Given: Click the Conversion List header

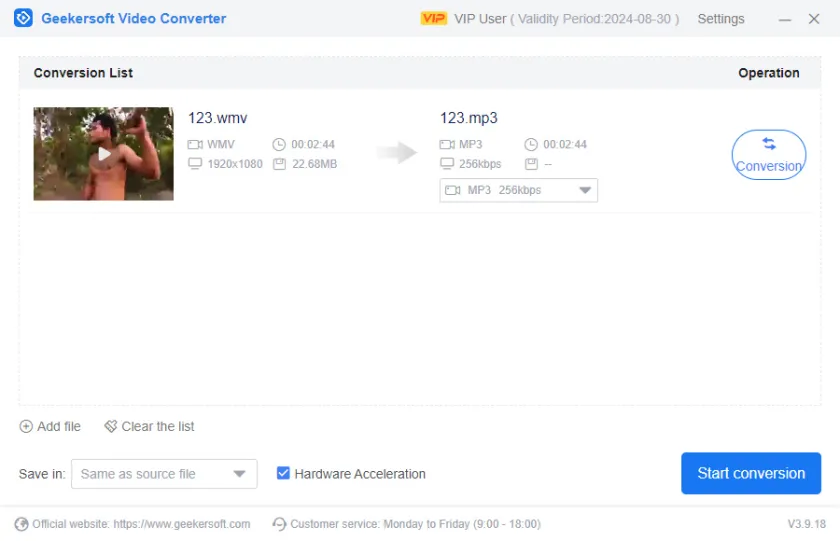Looking at the screenshot, I should pyautogui.click(x=83, y=73).
